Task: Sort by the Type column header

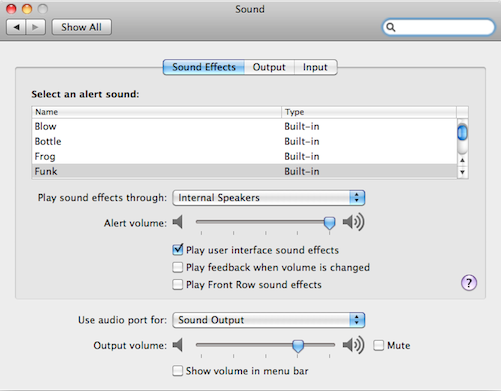Action: 369,112
